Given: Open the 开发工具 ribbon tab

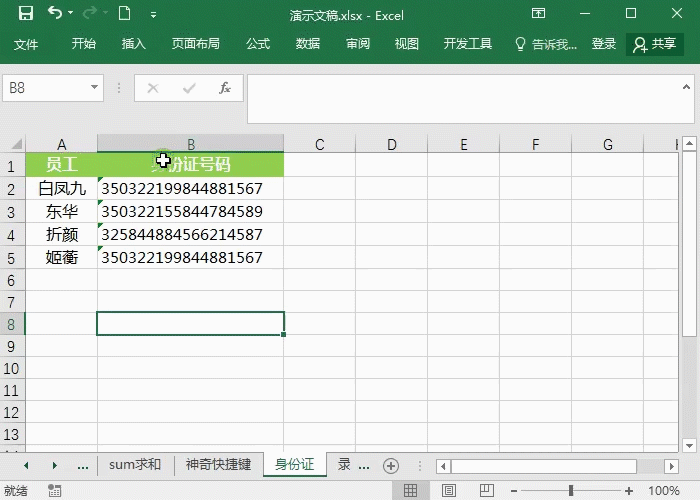Looking at the screenshot, I should pyautogui.click(x=467, y=43).
